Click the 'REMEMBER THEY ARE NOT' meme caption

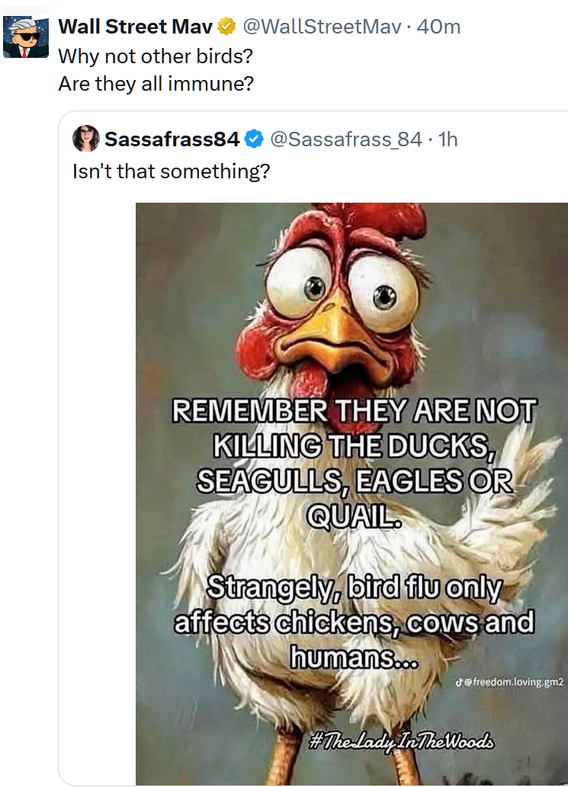[x=354, y=411]
